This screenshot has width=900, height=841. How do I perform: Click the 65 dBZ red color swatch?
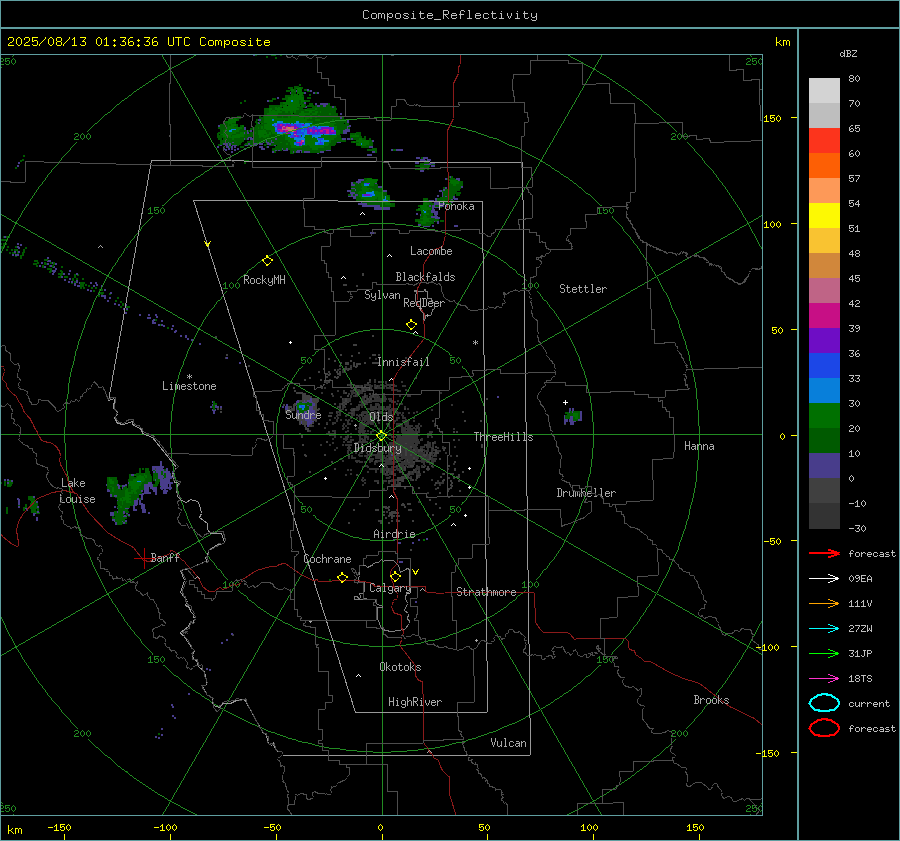(x=824, y=140)
